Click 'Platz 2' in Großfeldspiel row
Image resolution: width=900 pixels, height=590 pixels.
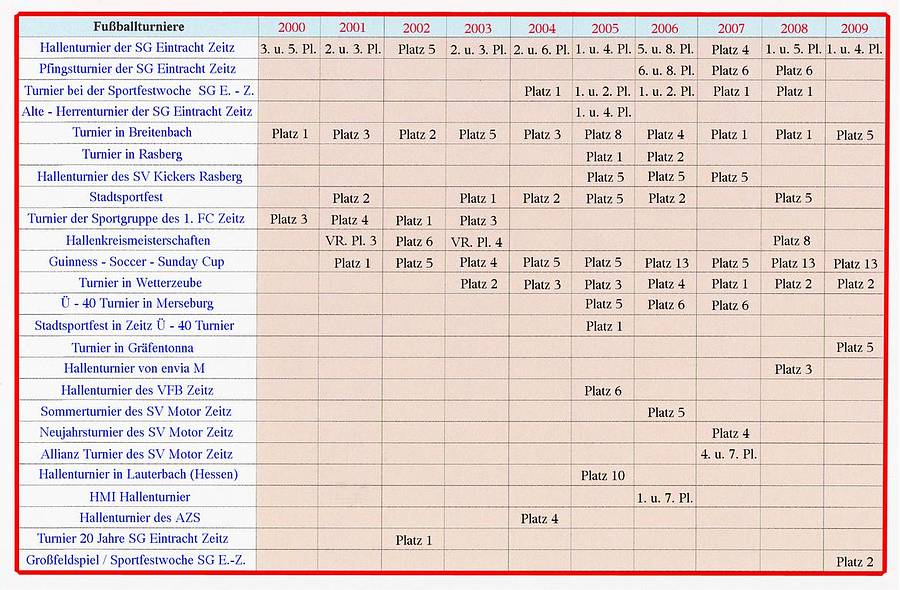855,562
